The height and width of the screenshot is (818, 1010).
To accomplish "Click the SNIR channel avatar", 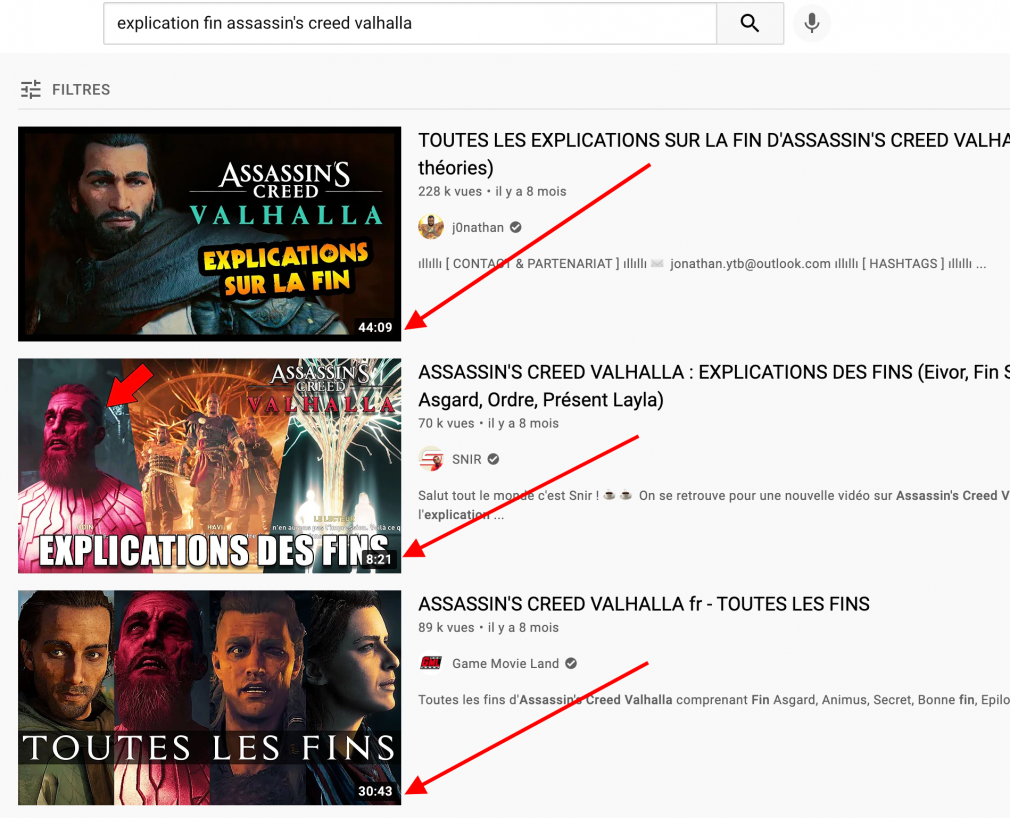I will pyautogui.click(x=431, y=459).
